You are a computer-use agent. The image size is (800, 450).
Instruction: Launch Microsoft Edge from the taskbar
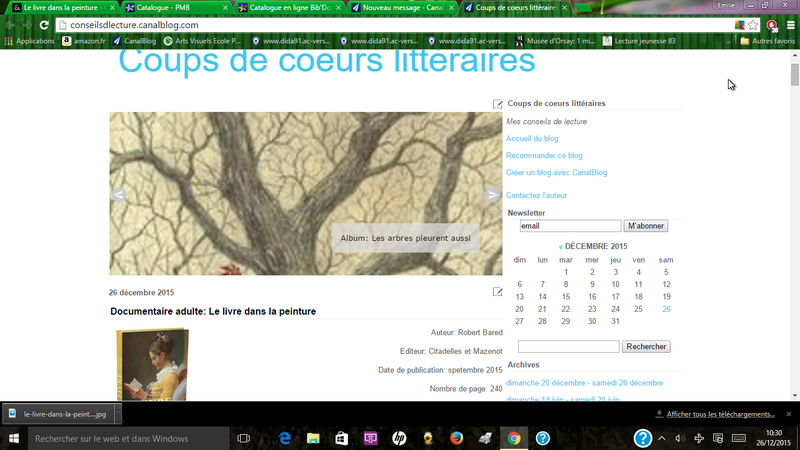pyautogui.click(x=285, y=438)
